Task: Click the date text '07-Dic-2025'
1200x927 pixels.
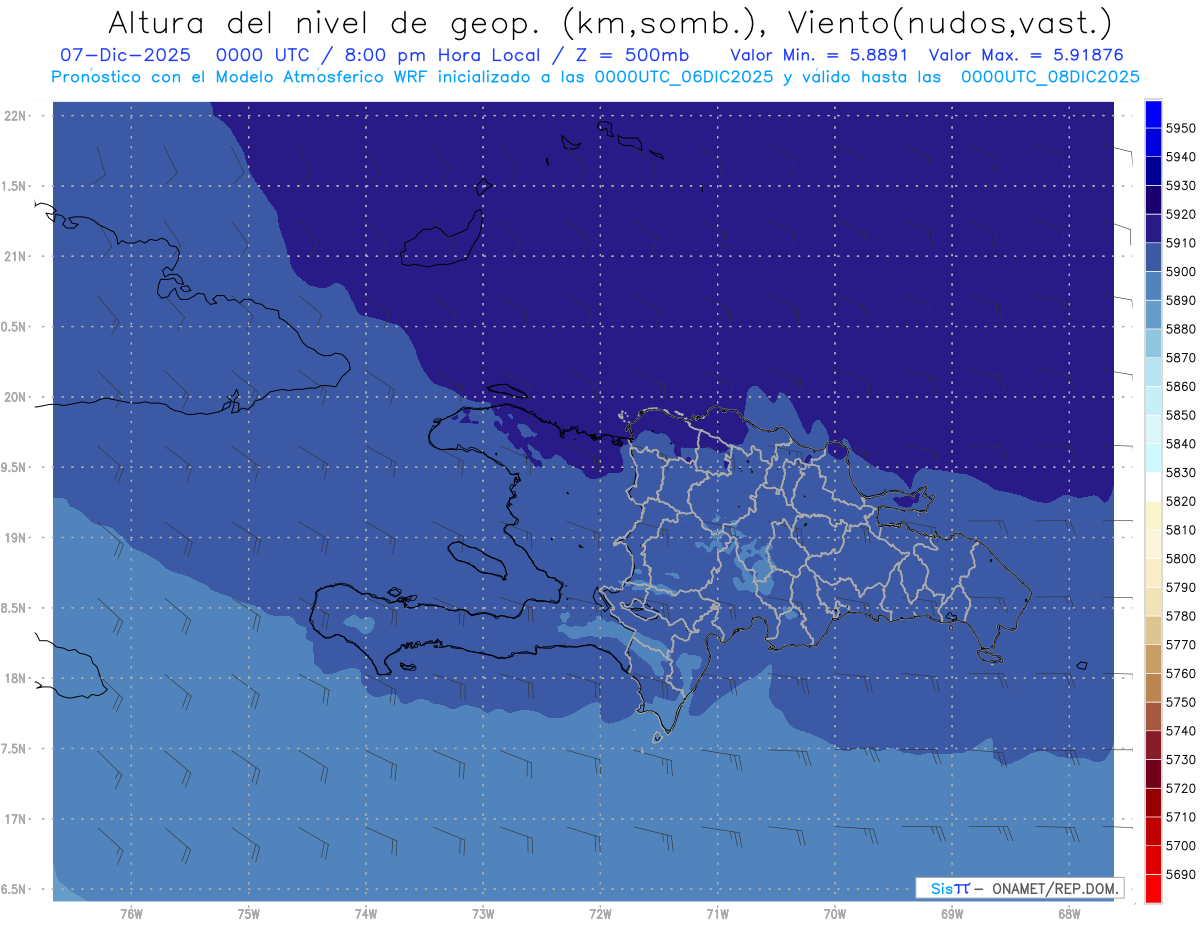Action: coord(127,55)
